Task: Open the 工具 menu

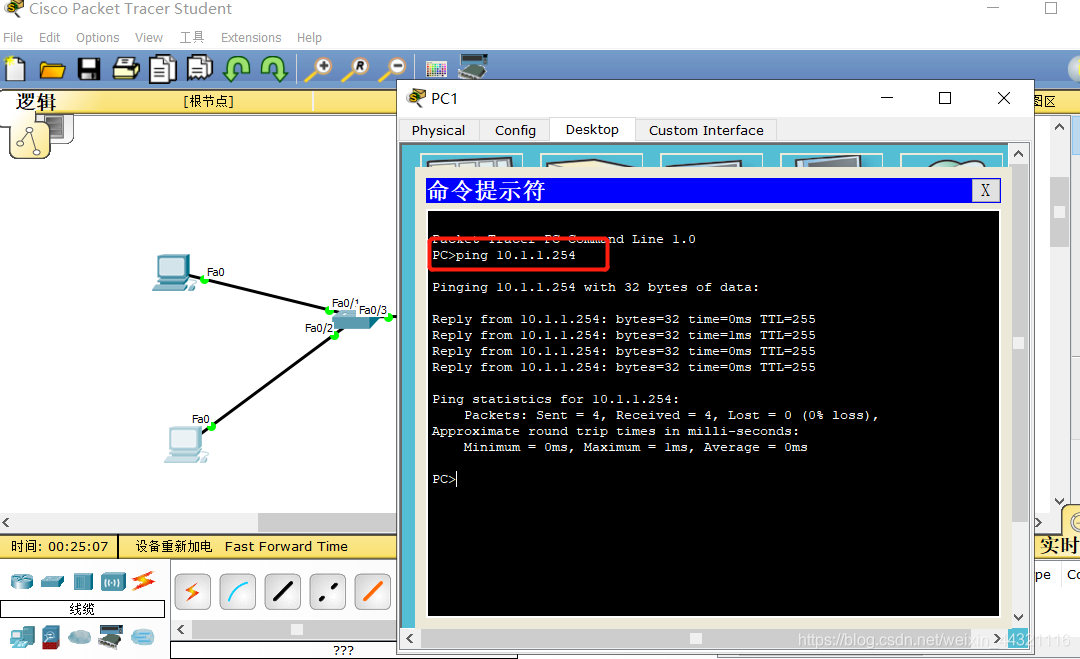Action: pos(192,37)
